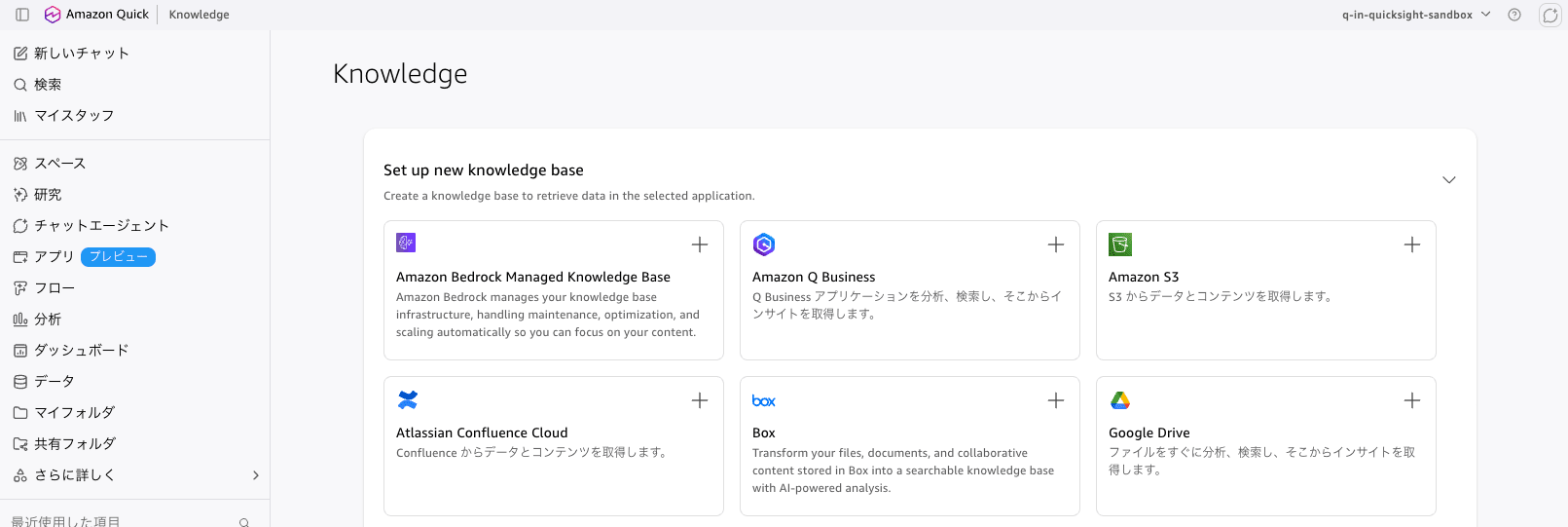Expand さらに詳しく with the chevron arrow

pos(256,475)
